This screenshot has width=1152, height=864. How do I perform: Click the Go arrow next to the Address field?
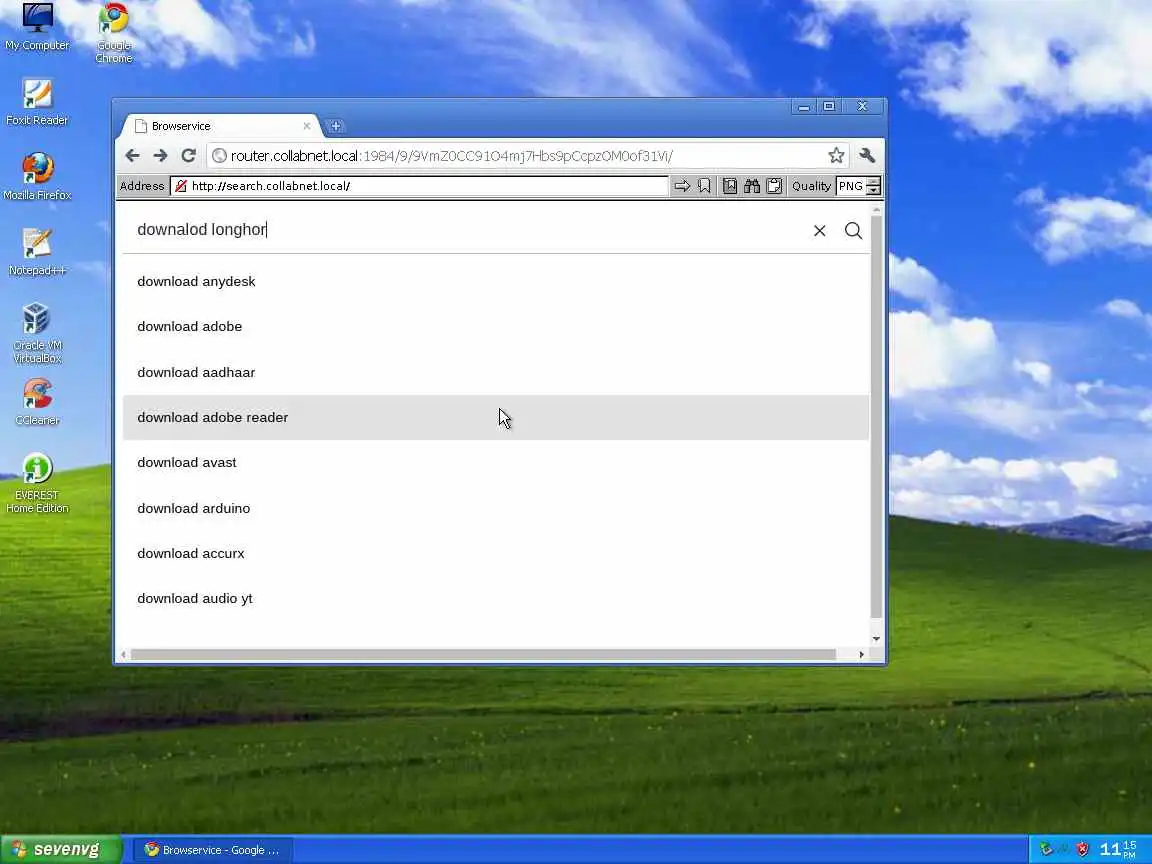682,186
